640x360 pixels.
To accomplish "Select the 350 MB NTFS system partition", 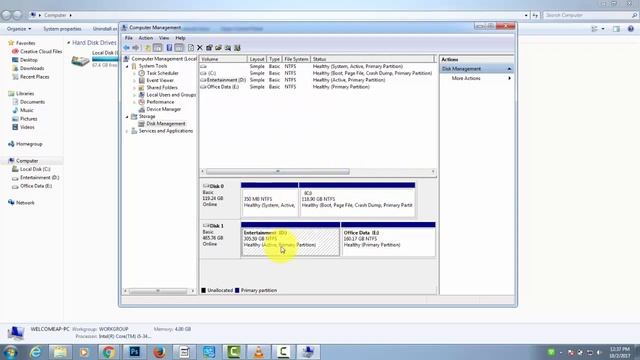I will (269, 200).
